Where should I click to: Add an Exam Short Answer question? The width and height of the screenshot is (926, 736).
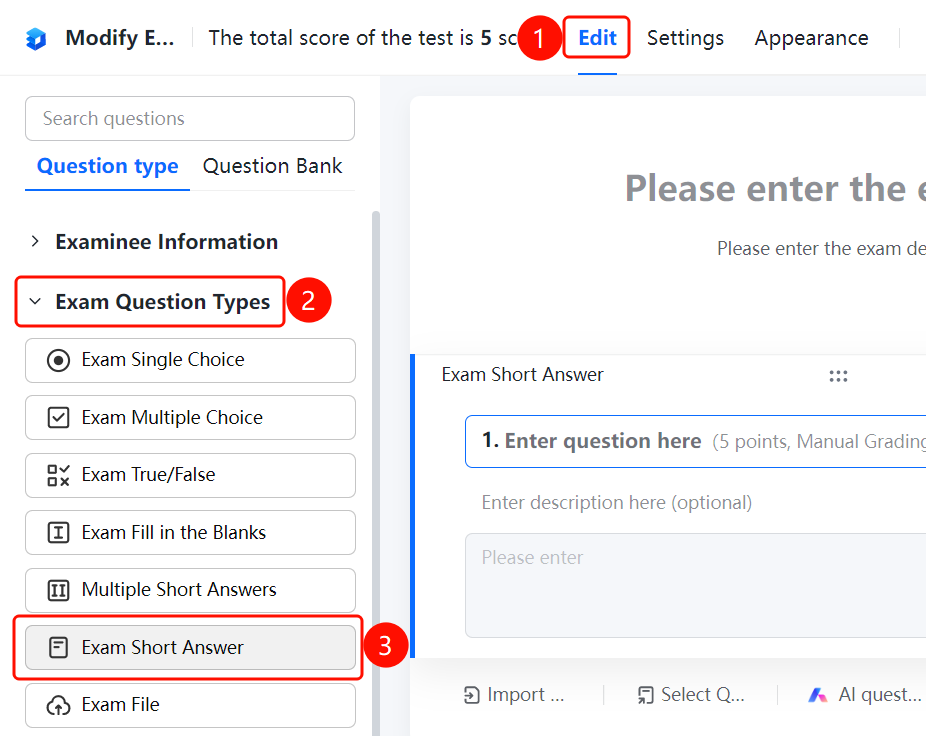(190, 647)
